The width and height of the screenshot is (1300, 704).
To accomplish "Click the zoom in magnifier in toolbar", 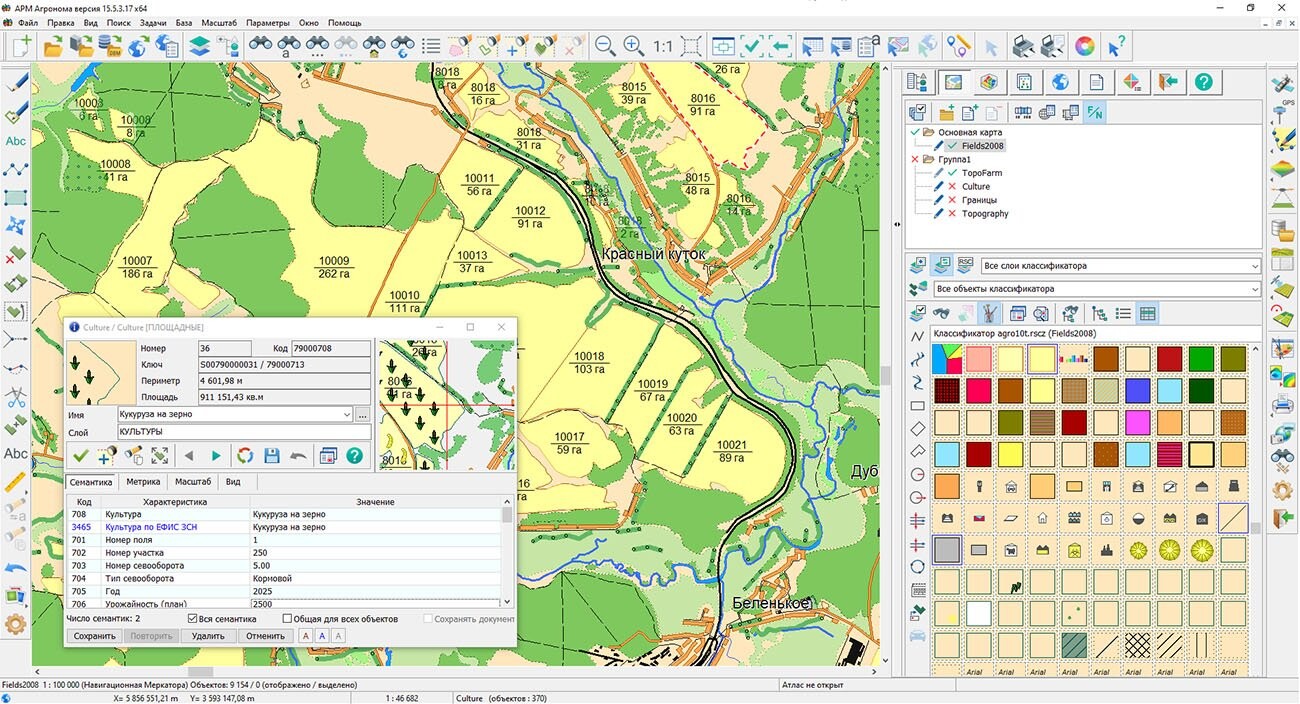I will pyautogui.click(x=633, y=46).
